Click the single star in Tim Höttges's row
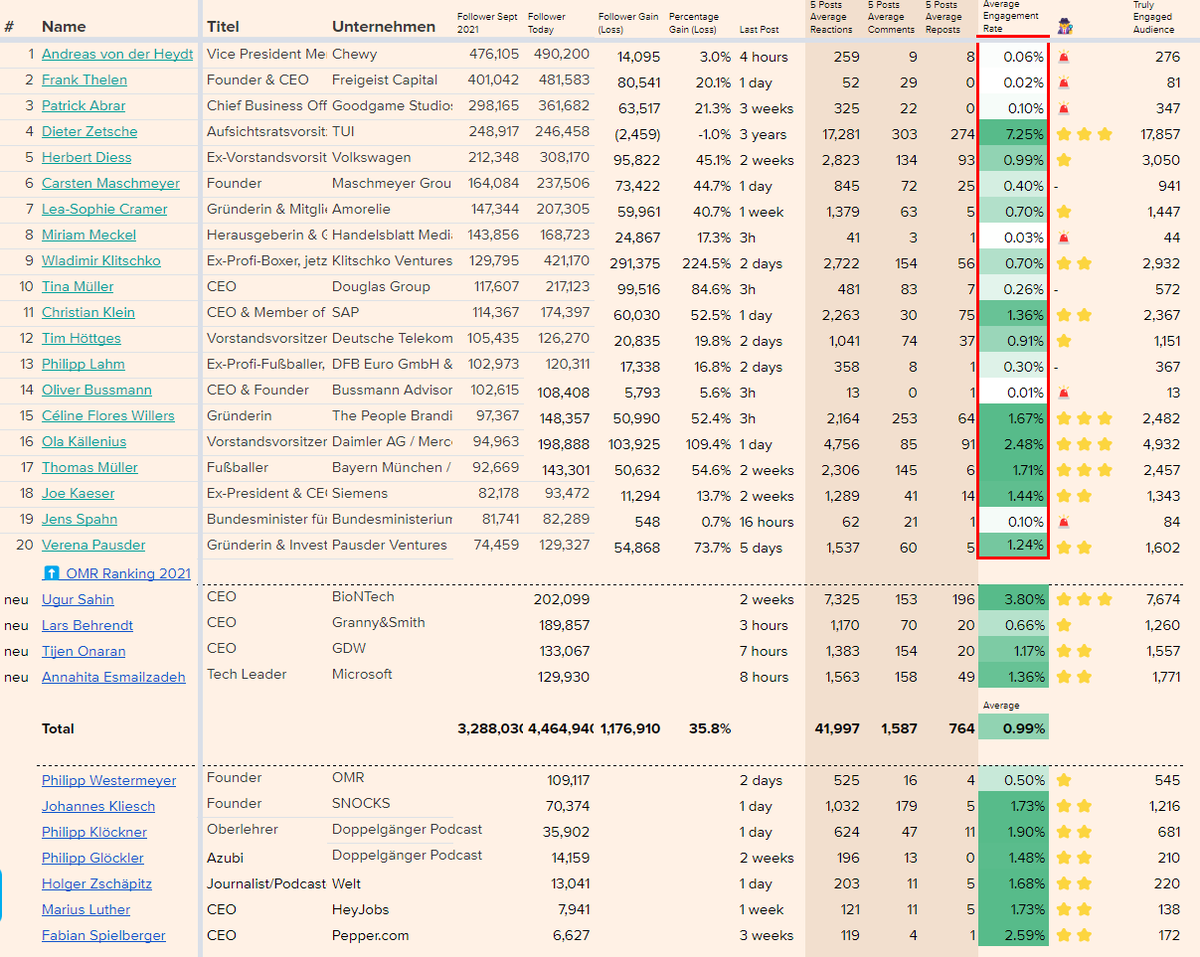Viewport: 1200px width, 957px height. coord(1064,341)
